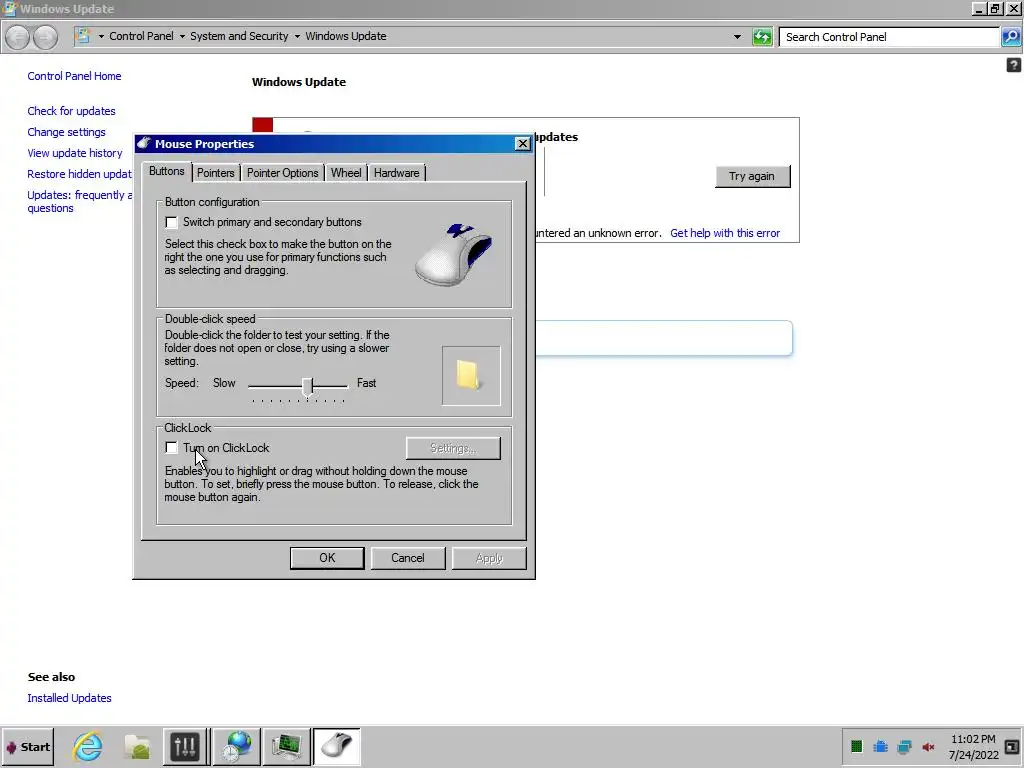Click the green refresh icon in the address bar

point(762,37)
